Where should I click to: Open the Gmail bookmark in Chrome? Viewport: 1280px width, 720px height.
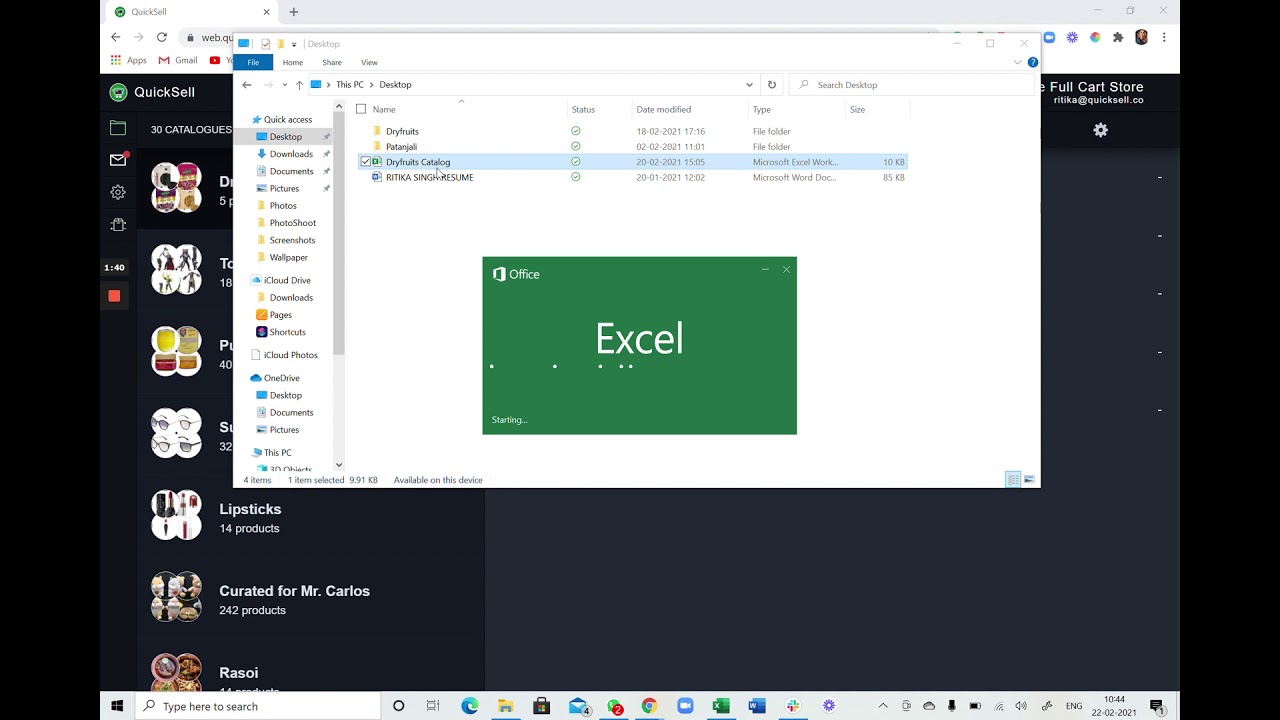click(178, 60)
